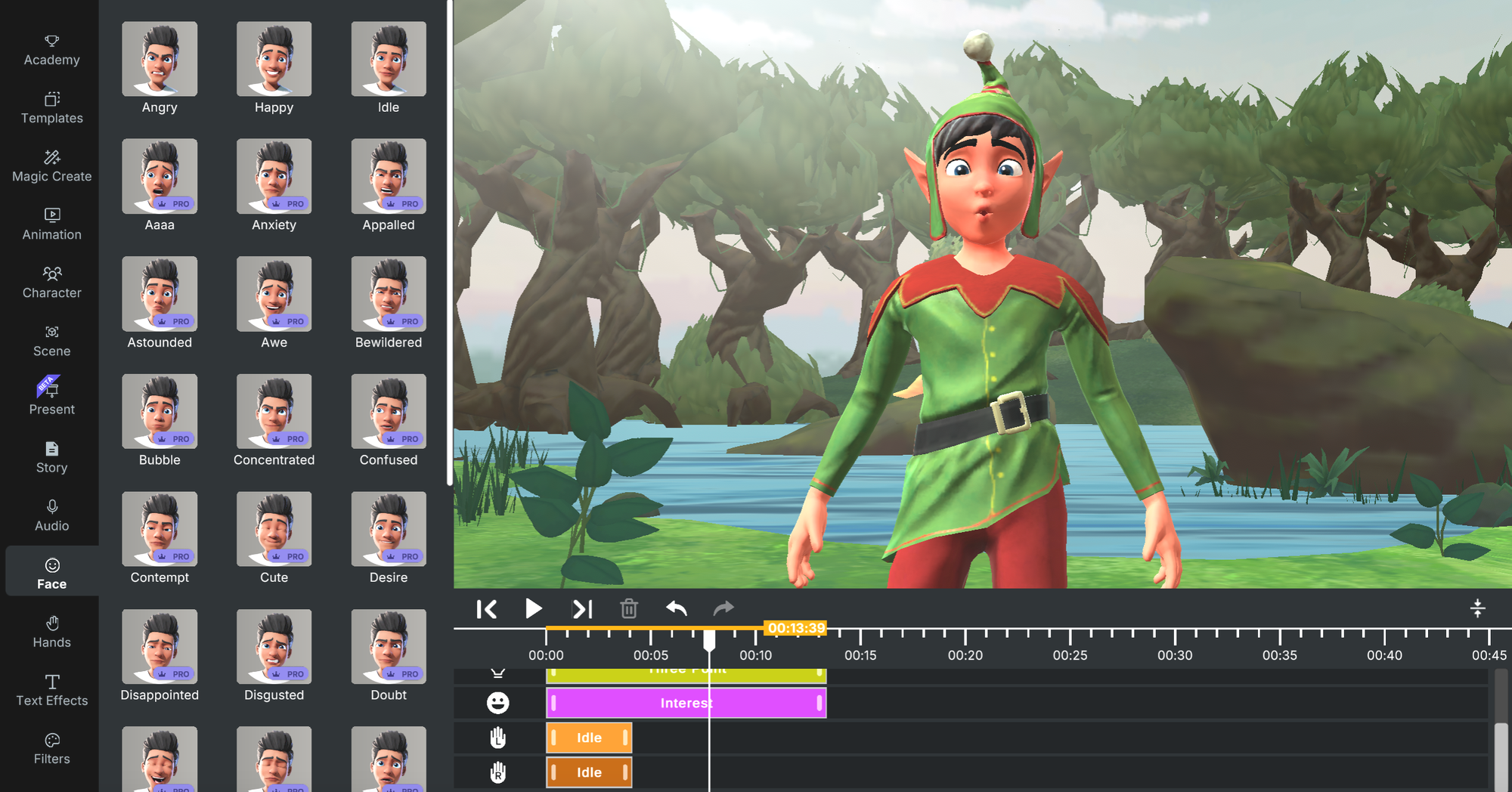
Task: Open the Text Effects panel
Action: point(51,690)
